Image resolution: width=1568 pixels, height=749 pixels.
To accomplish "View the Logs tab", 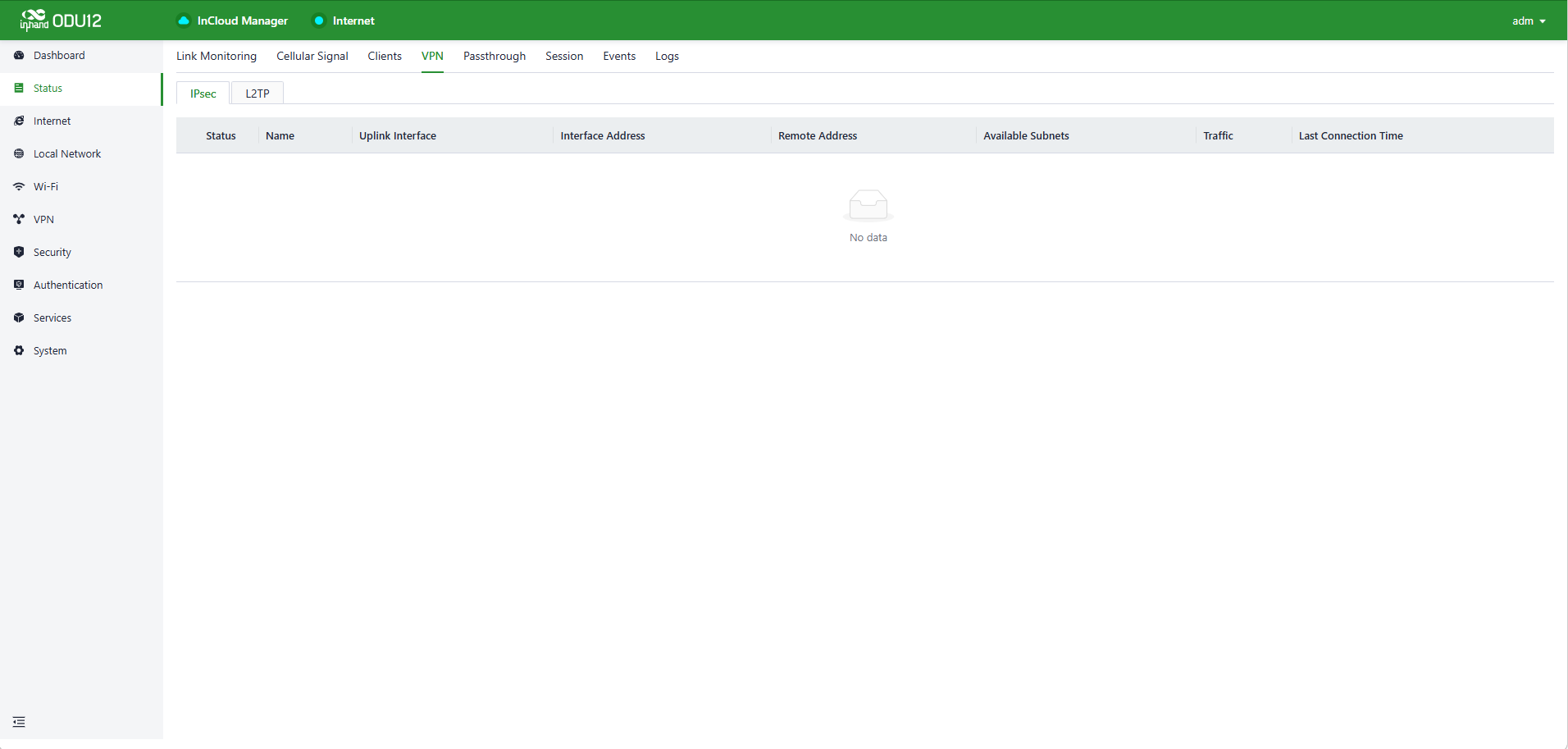I will click(667, 57).
